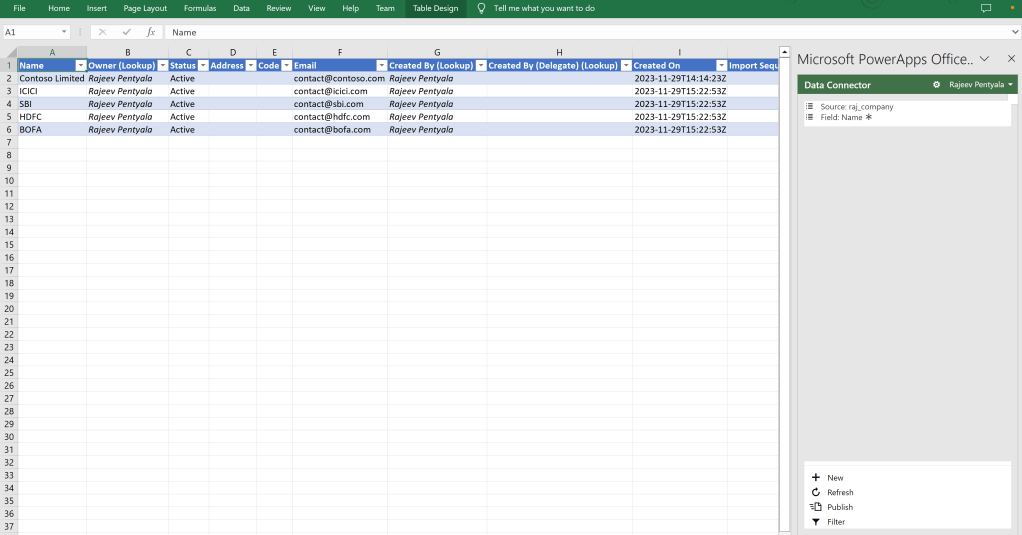Expand the Status column filter dropdown
Screen dimensions: 1022x535
coord(202,66)
